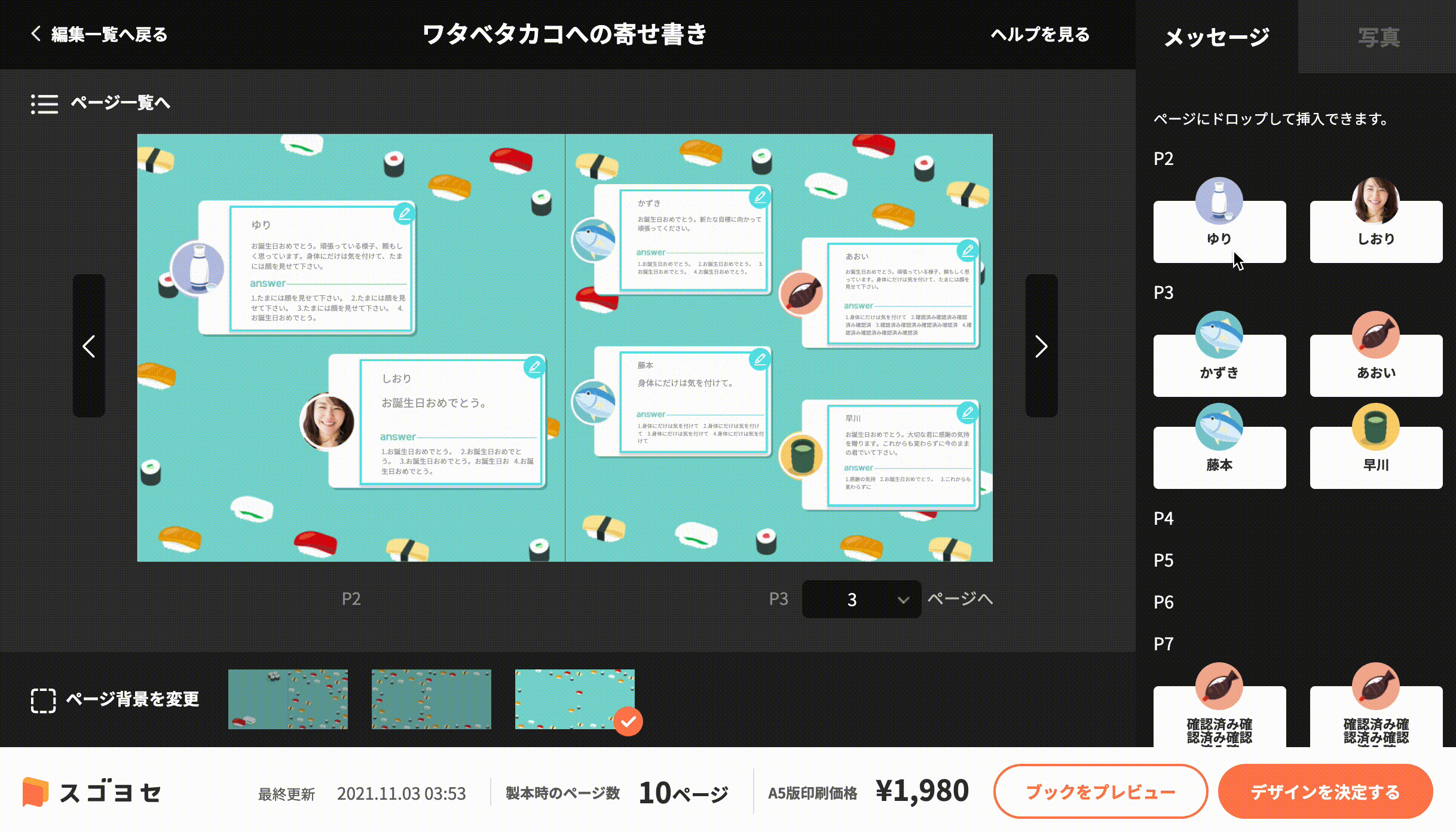Go to previous page with left arrow
This screenshot has width=1456, height=832.
click(x=89, y=346)
